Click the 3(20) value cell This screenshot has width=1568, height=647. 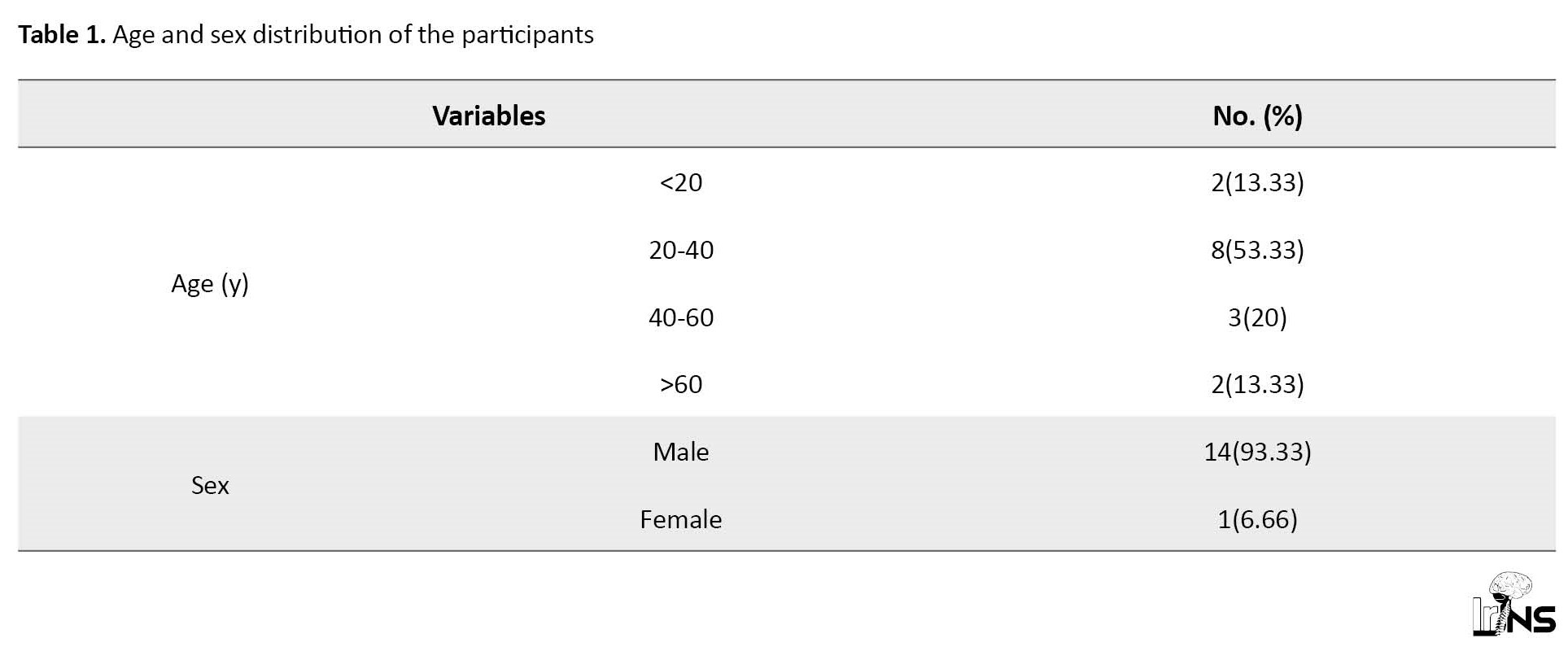1257,317
